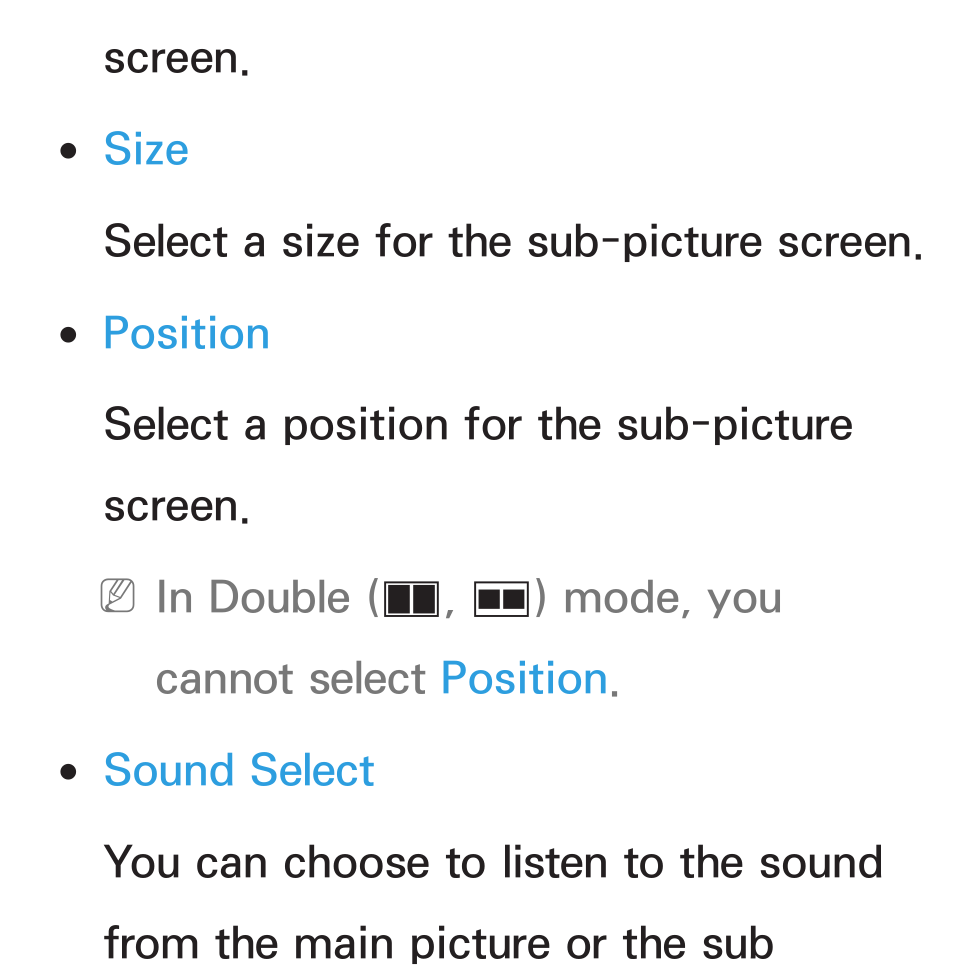Click the 'cannot select' note text
954x977 pixels.
[x=290, y=679]
